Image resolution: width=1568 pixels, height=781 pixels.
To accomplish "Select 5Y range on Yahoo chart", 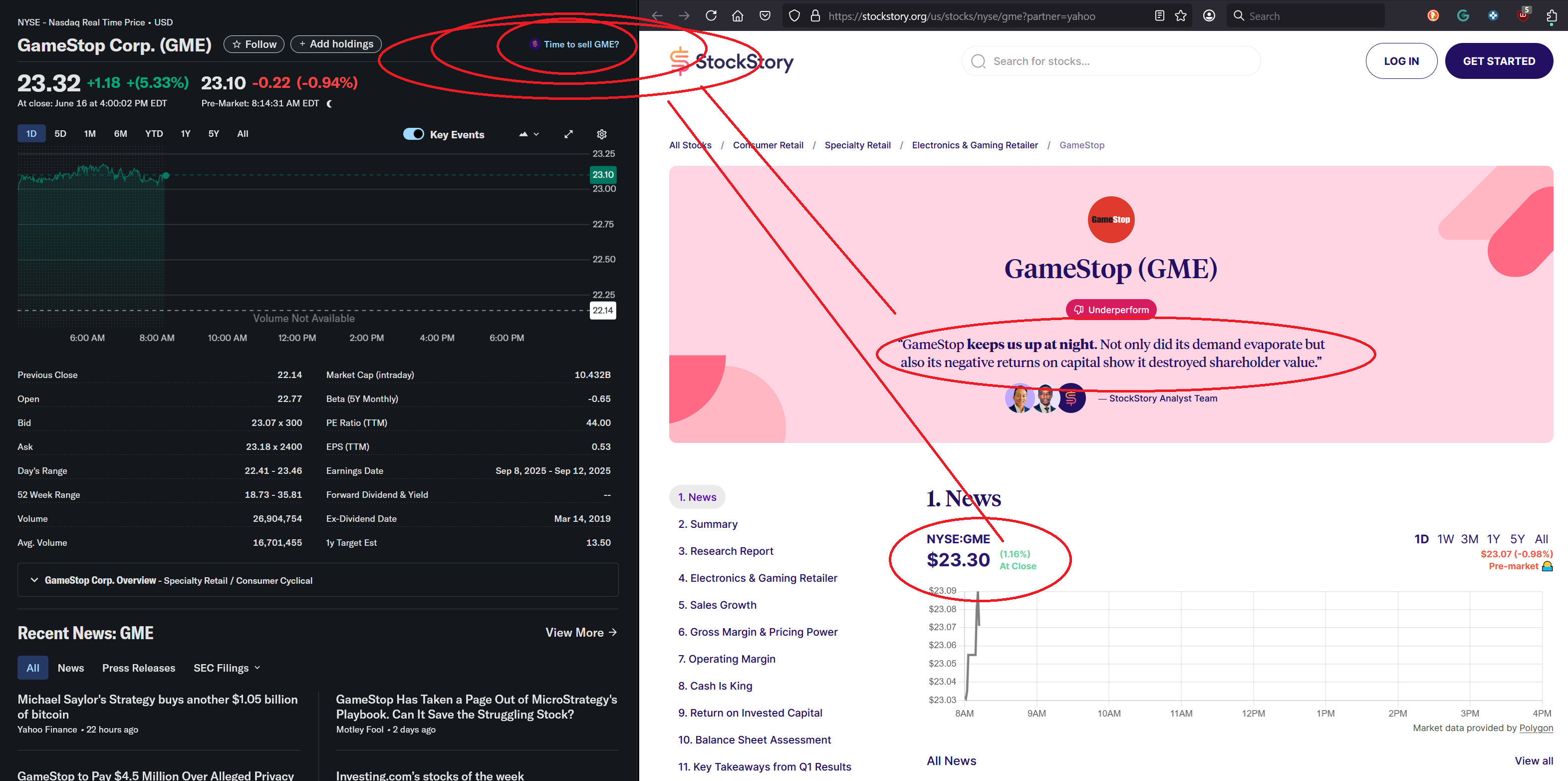I will [214, 133].
